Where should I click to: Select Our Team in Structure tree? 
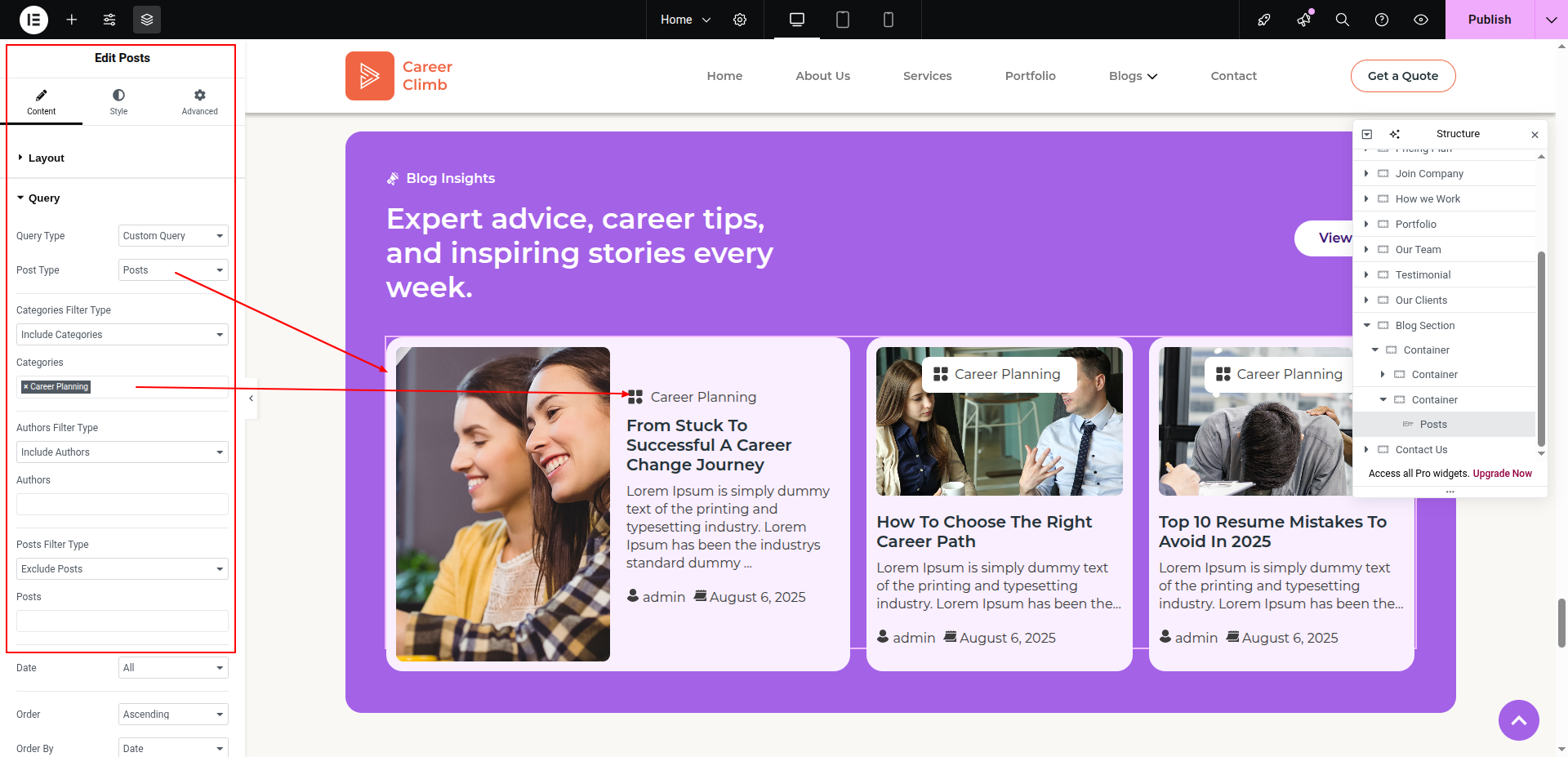(1419, 250)
